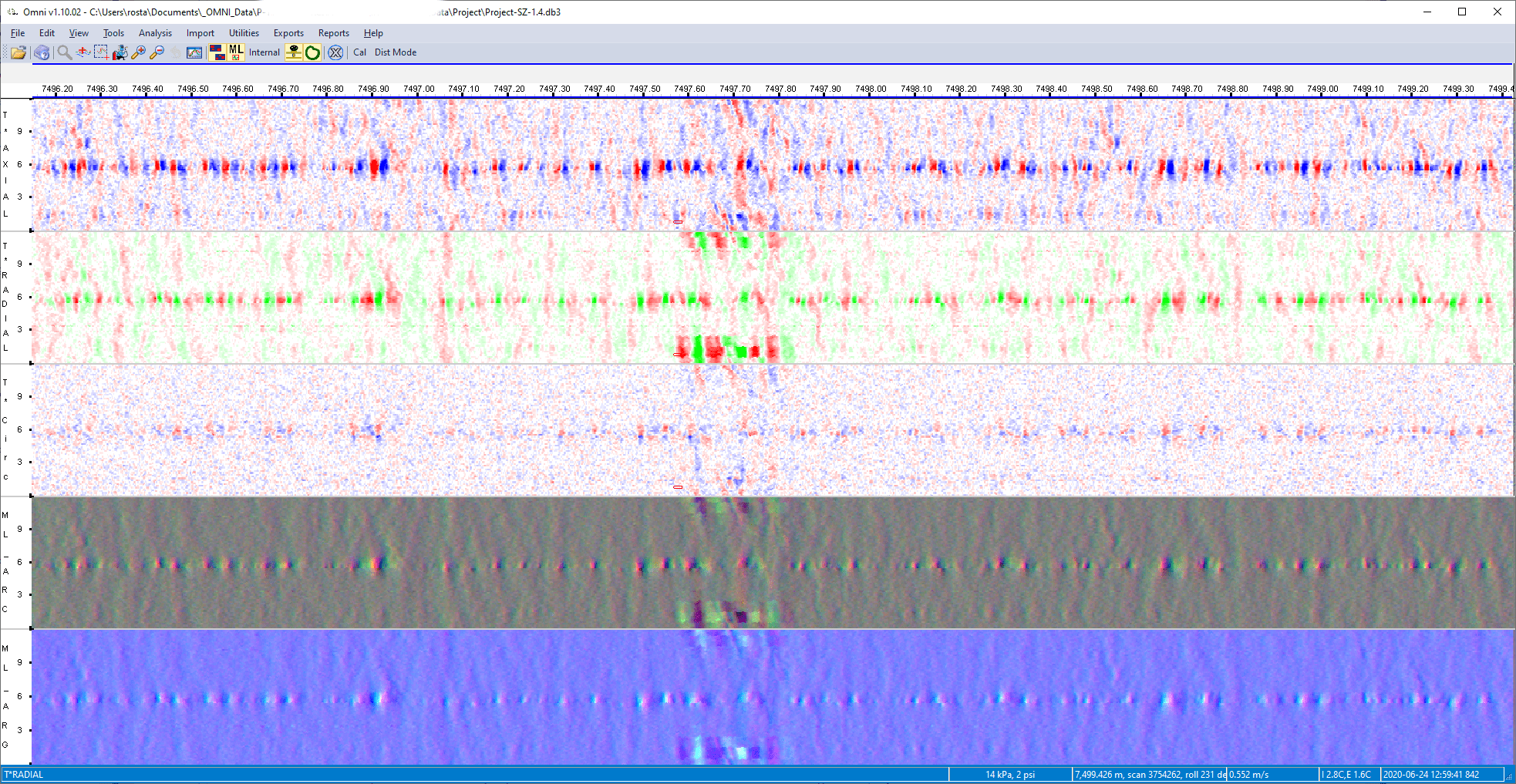This screenshot has width=1516, height=784.
Task: Zoom in with the plus magnifier
Action: point(138,52)
